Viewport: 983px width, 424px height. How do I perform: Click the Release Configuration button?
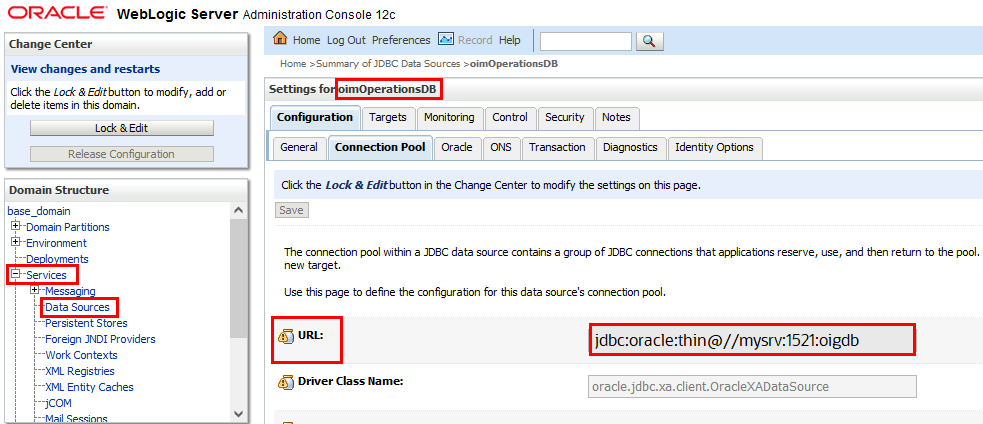(122, 154)
